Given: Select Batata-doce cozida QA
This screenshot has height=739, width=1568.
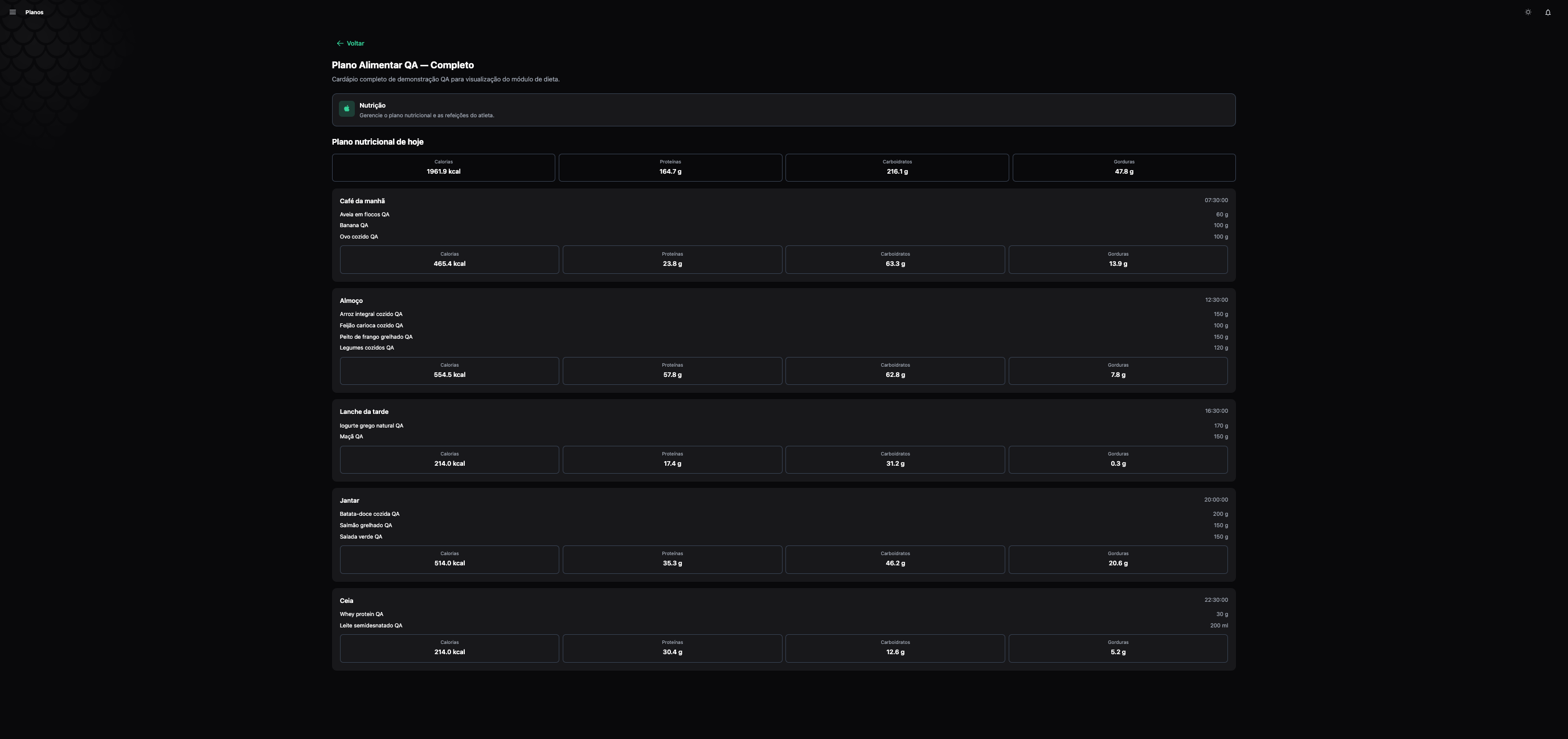Looking at the screenshot, I should (370, 514).
